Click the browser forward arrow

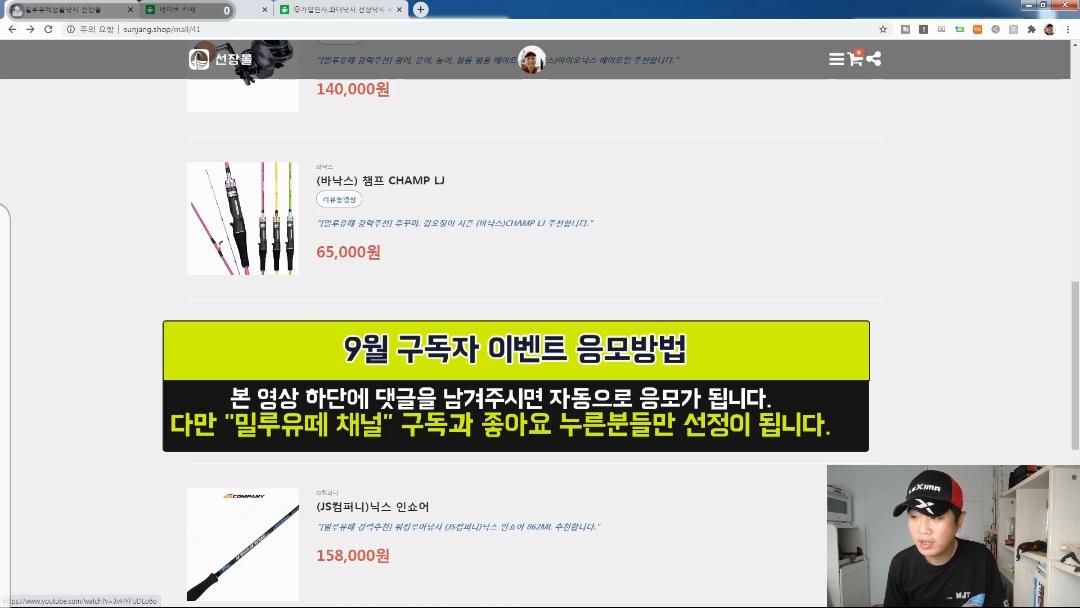(x=30, y=29)
